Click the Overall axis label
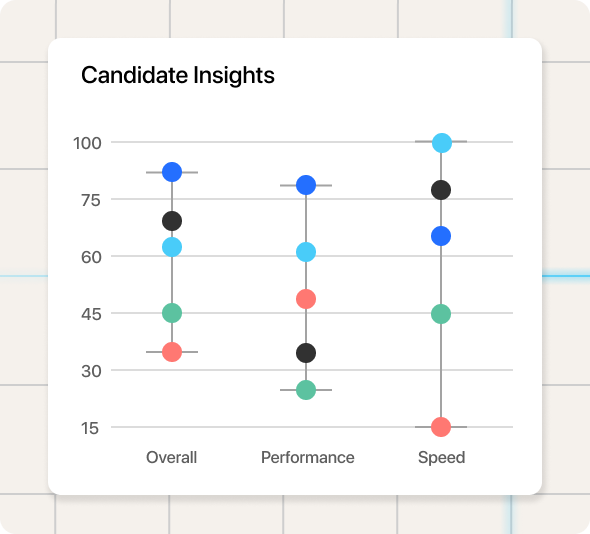 [172, 458]
